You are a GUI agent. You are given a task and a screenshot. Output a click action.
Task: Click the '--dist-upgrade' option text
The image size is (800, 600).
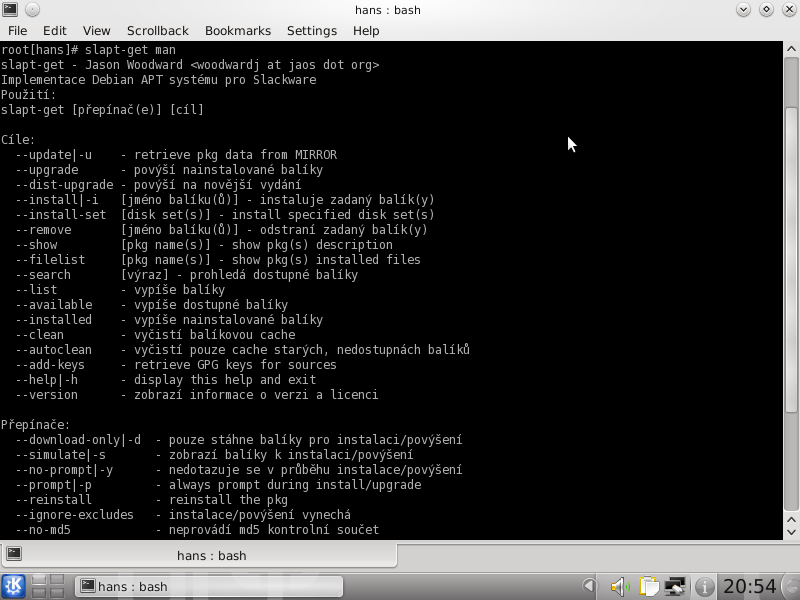[x=64, y=185]
